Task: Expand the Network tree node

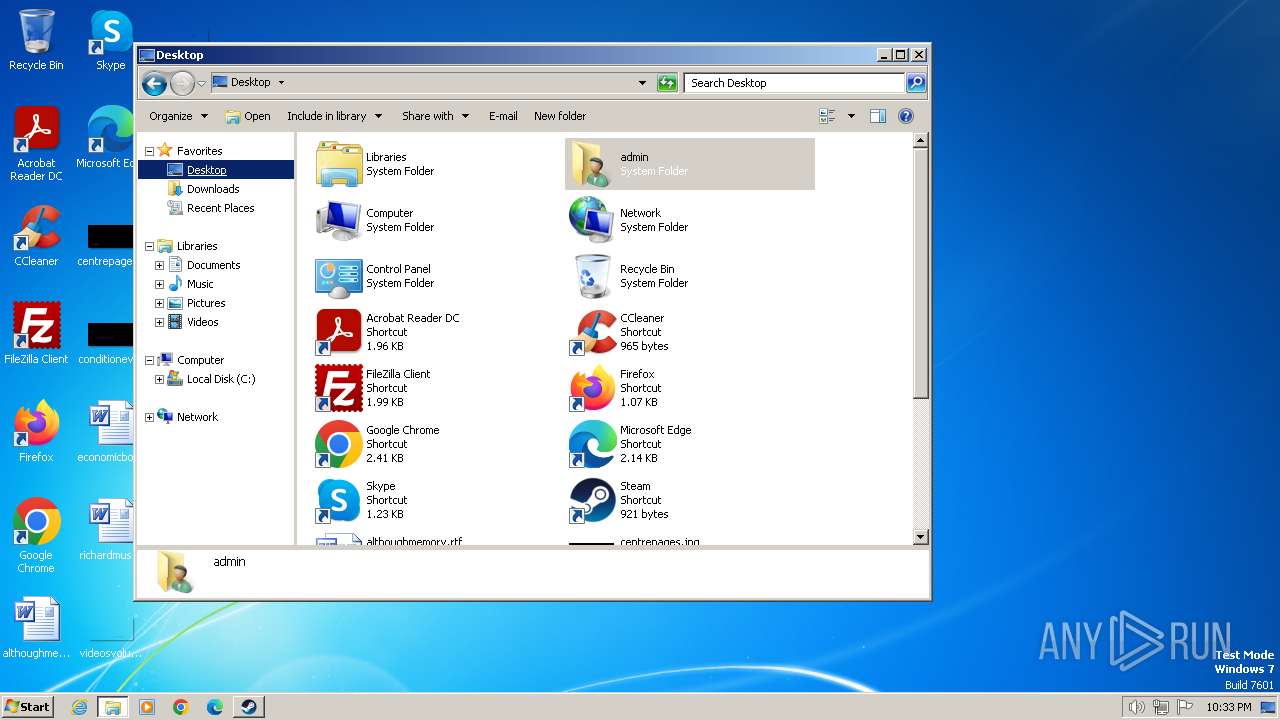Action: 149,417
